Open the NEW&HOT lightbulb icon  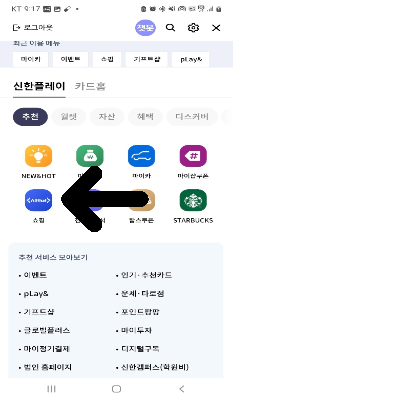(x=38, y=156)
